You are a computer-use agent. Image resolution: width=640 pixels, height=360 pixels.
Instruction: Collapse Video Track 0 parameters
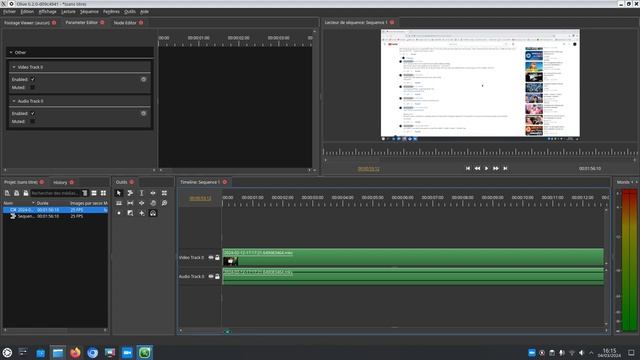pos(14,67)
